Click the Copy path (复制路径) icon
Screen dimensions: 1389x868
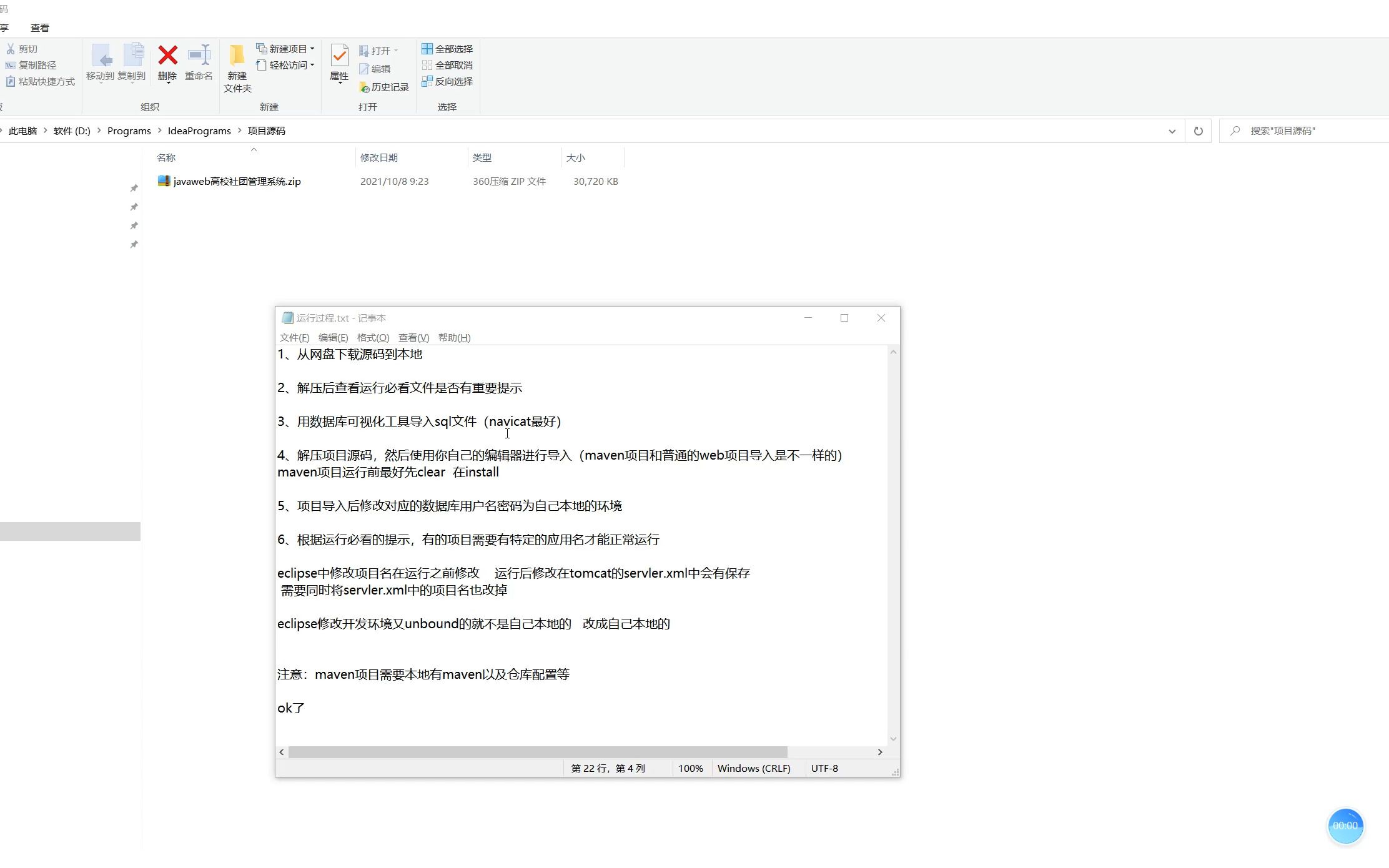pos(11,65)
